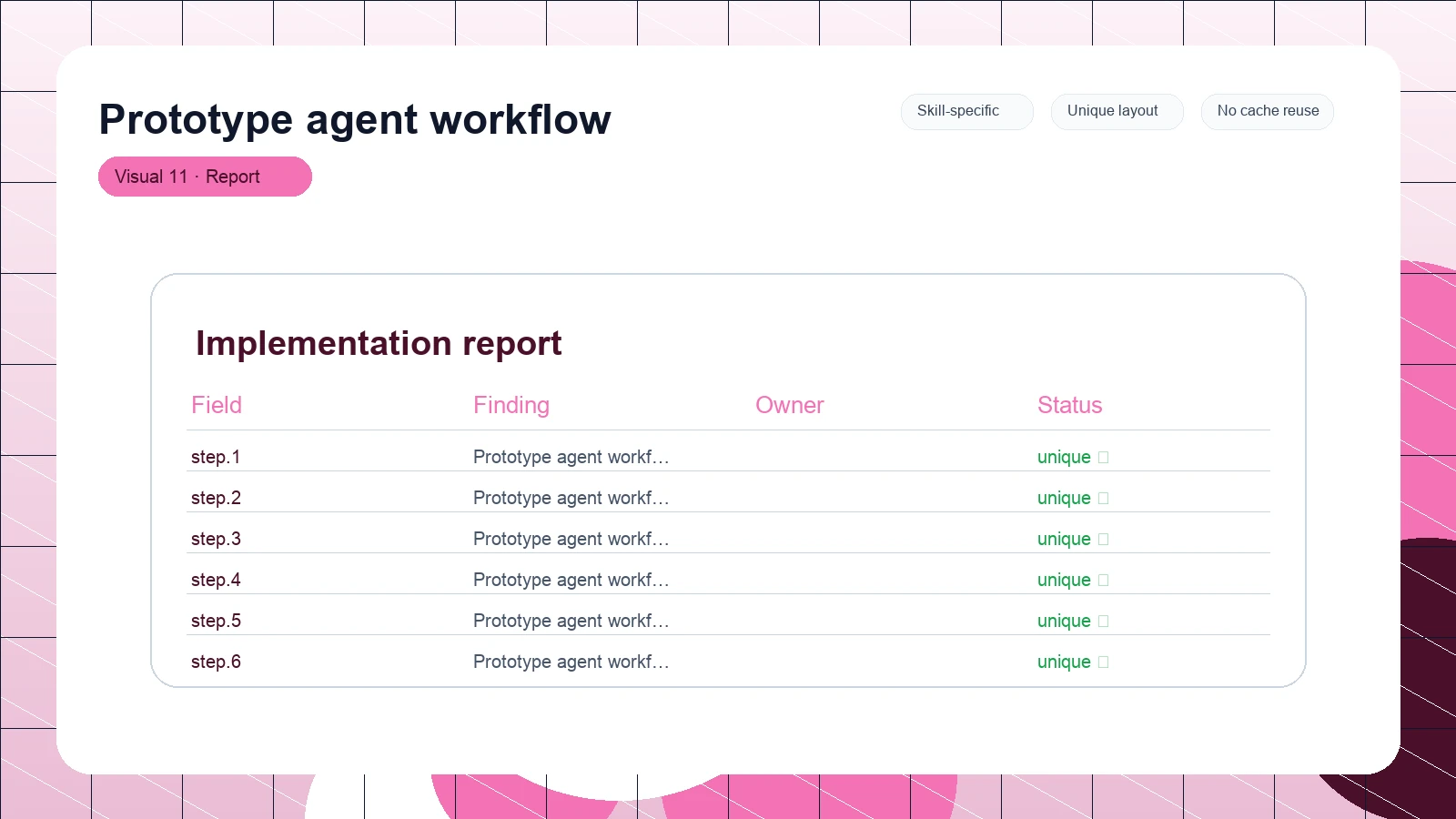
Task: Click the No cache reuse pill
Action: 1267,111
